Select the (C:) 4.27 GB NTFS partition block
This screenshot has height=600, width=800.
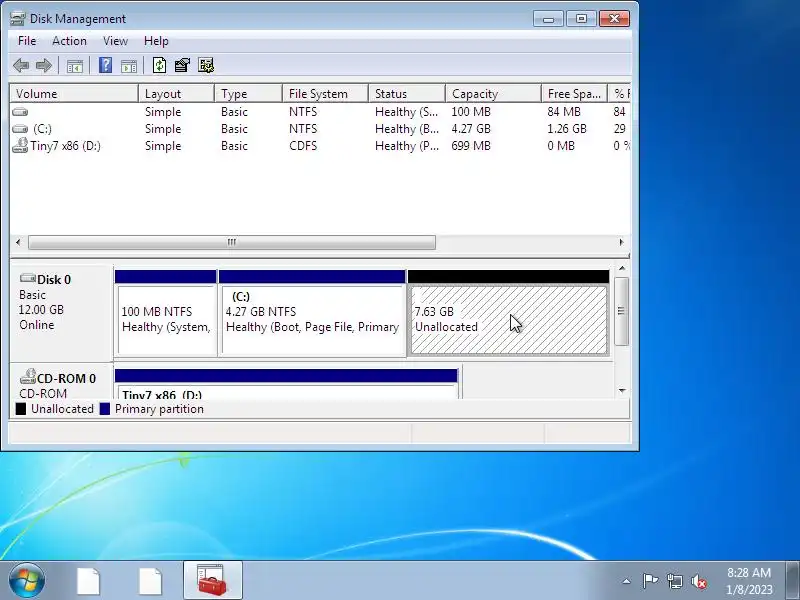[312, 312]
